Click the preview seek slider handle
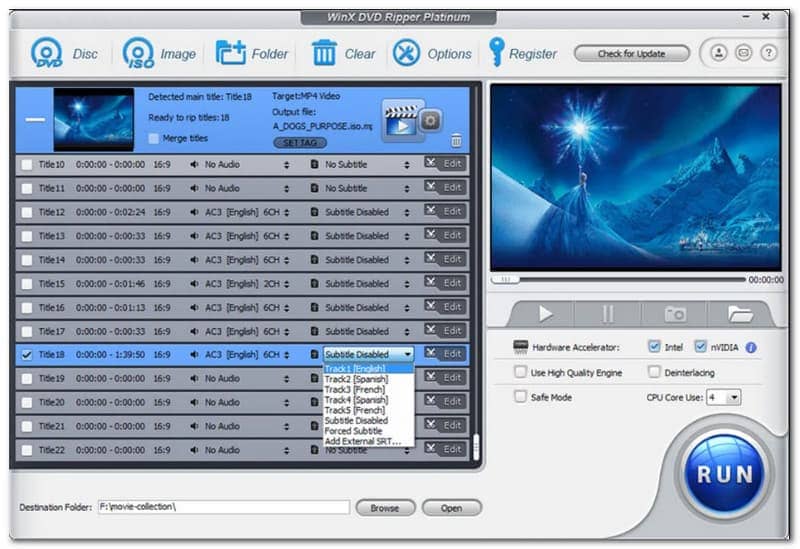 (505, 279)
